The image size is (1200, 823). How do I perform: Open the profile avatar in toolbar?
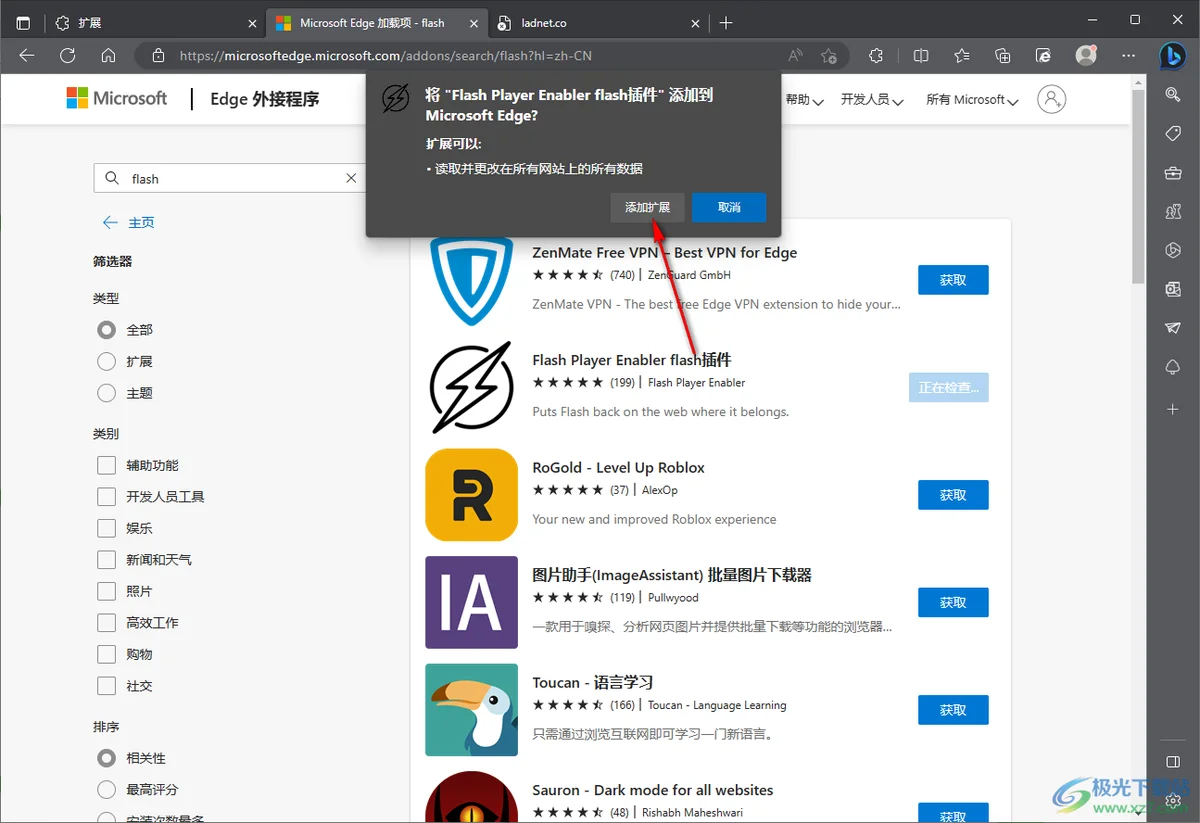[1086, 56]
